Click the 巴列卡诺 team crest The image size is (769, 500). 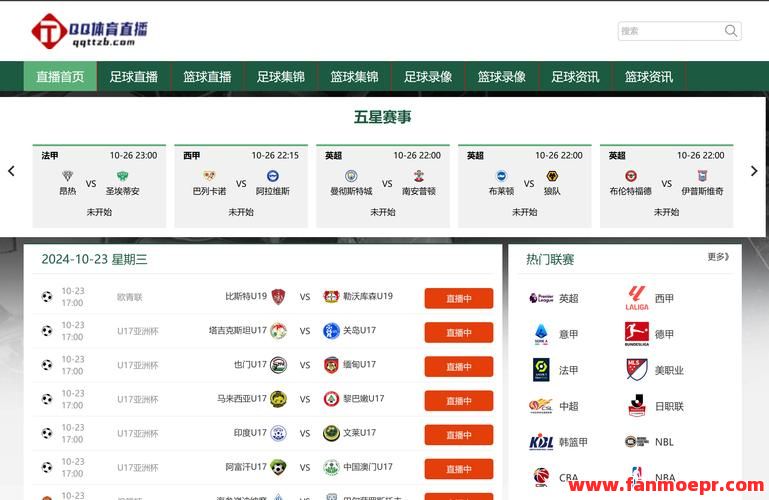[x=209, y=175]
